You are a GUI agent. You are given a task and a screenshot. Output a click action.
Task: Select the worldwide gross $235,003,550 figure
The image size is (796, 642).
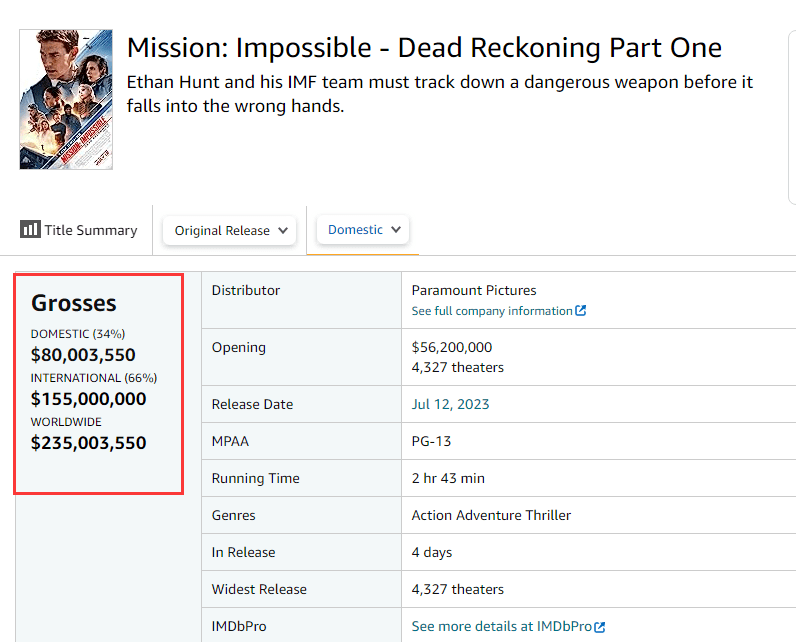(x=88, y=443)
